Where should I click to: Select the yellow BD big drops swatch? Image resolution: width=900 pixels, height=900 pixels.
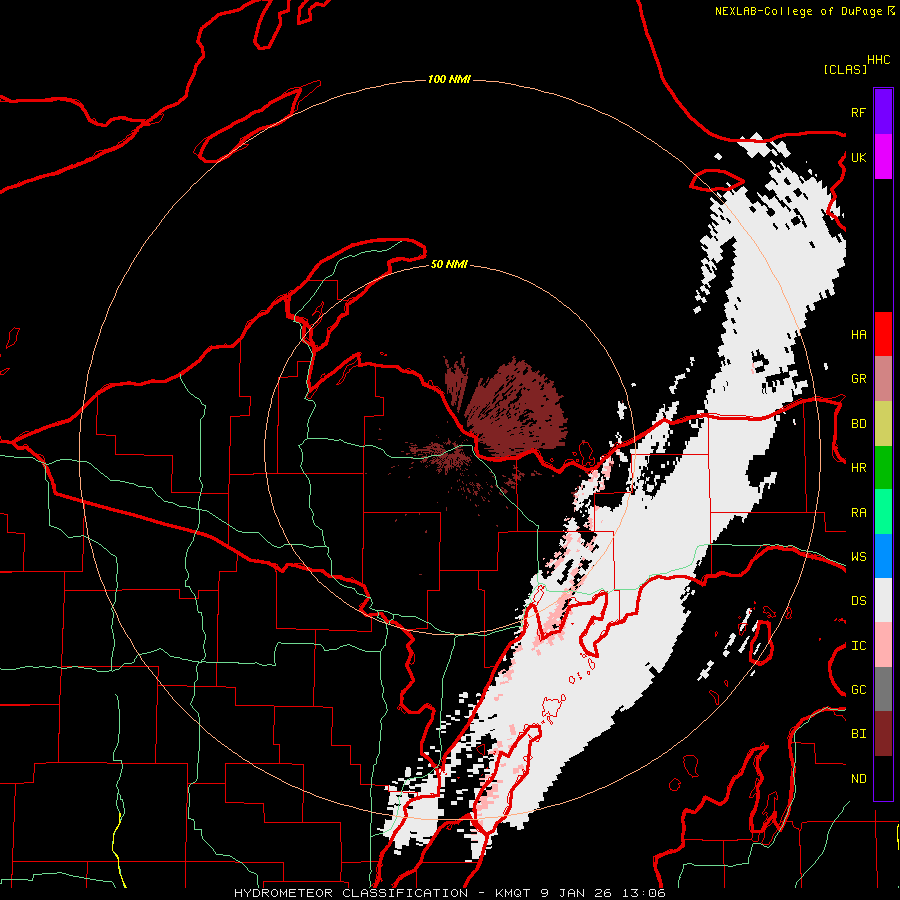(883, 424)
